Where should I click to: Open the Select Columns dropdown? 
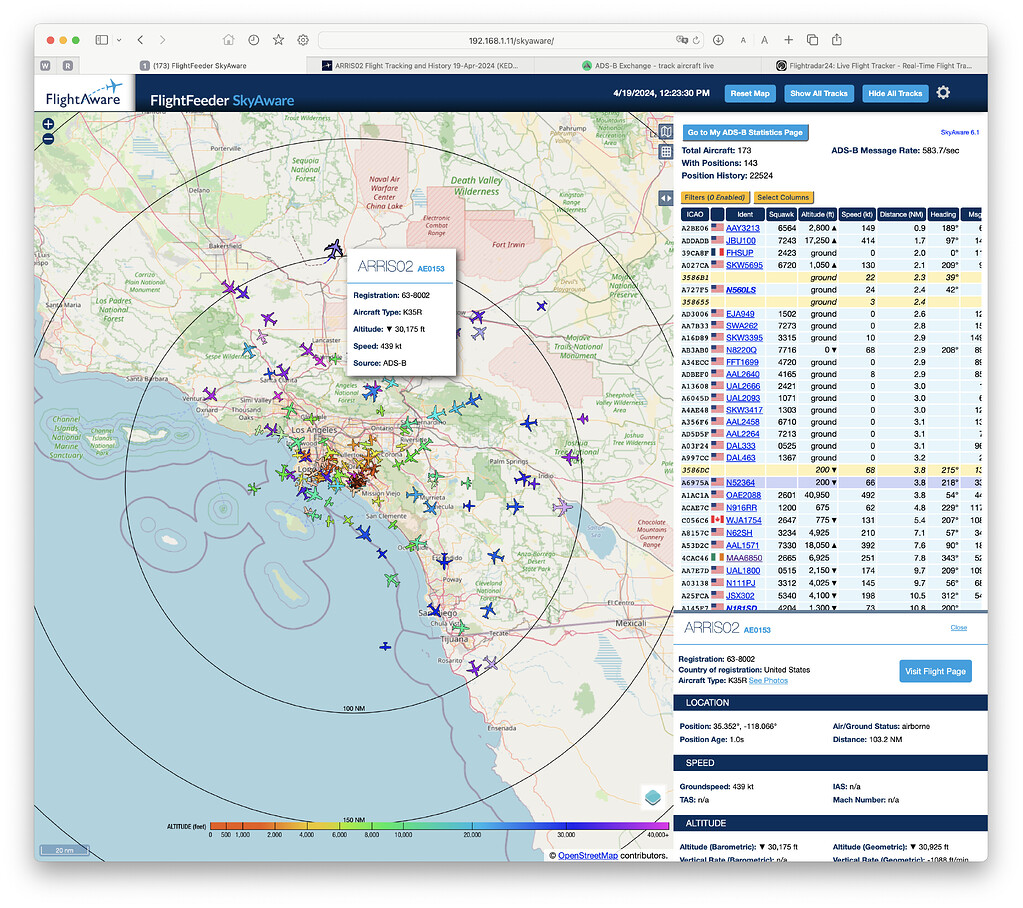pyautogui.click(x=785, y=197)
